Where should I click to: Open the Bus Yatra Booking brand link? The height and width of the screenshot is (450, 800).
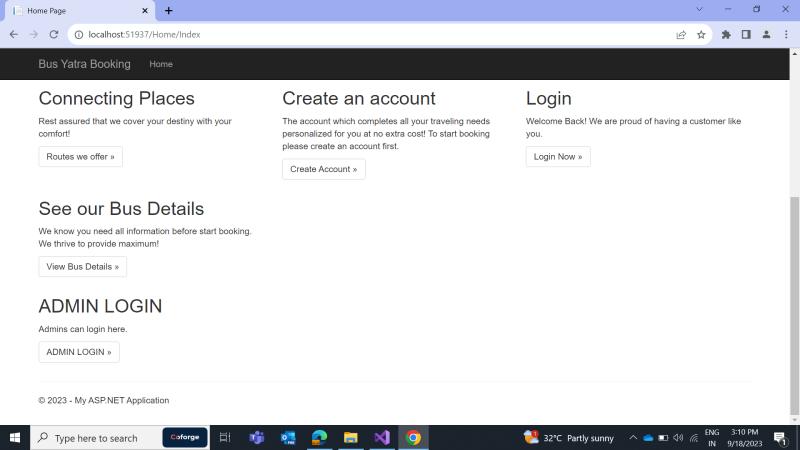[84, 64]
